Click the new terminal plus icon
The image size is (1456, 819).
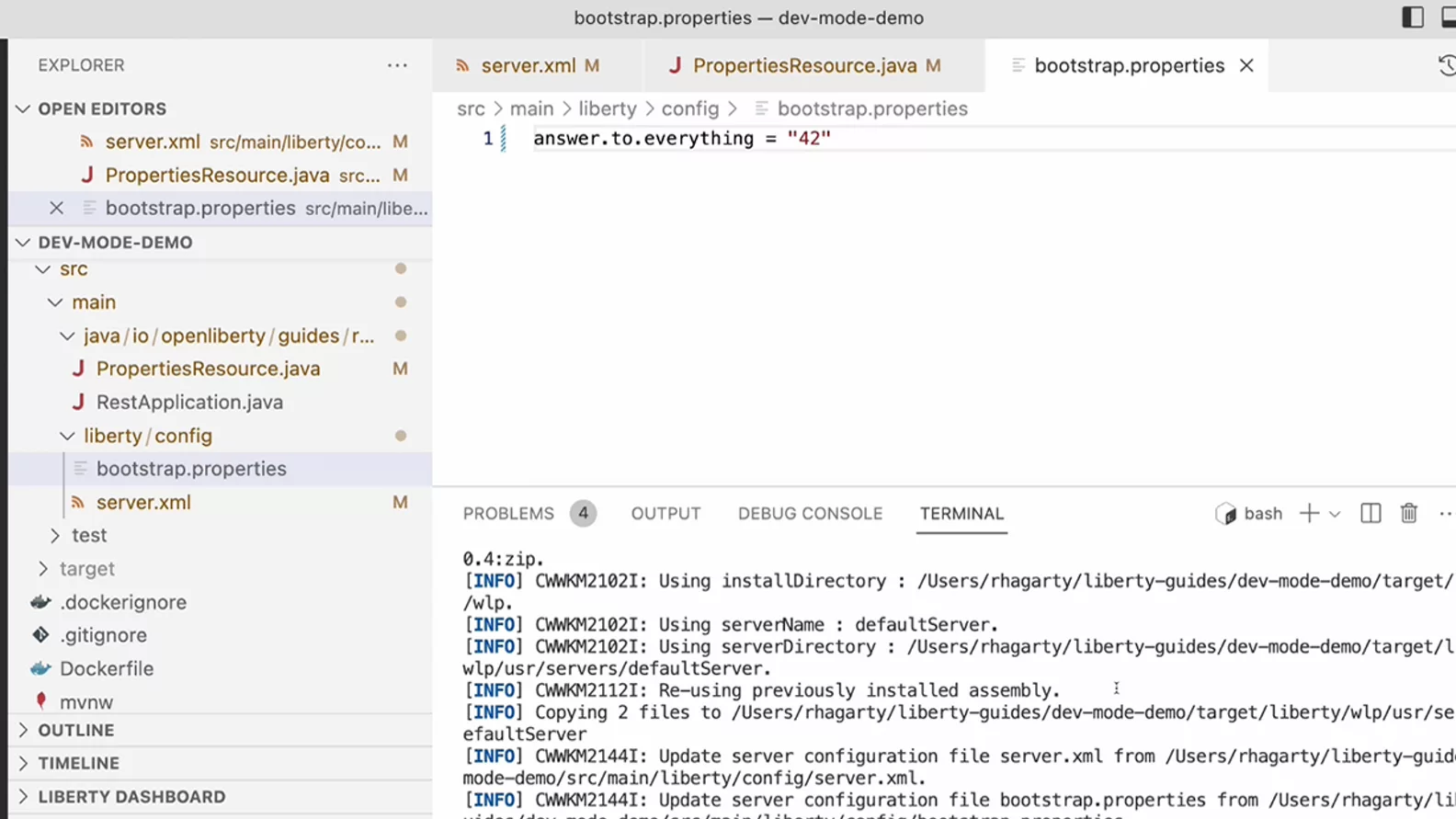(1309, 514)
